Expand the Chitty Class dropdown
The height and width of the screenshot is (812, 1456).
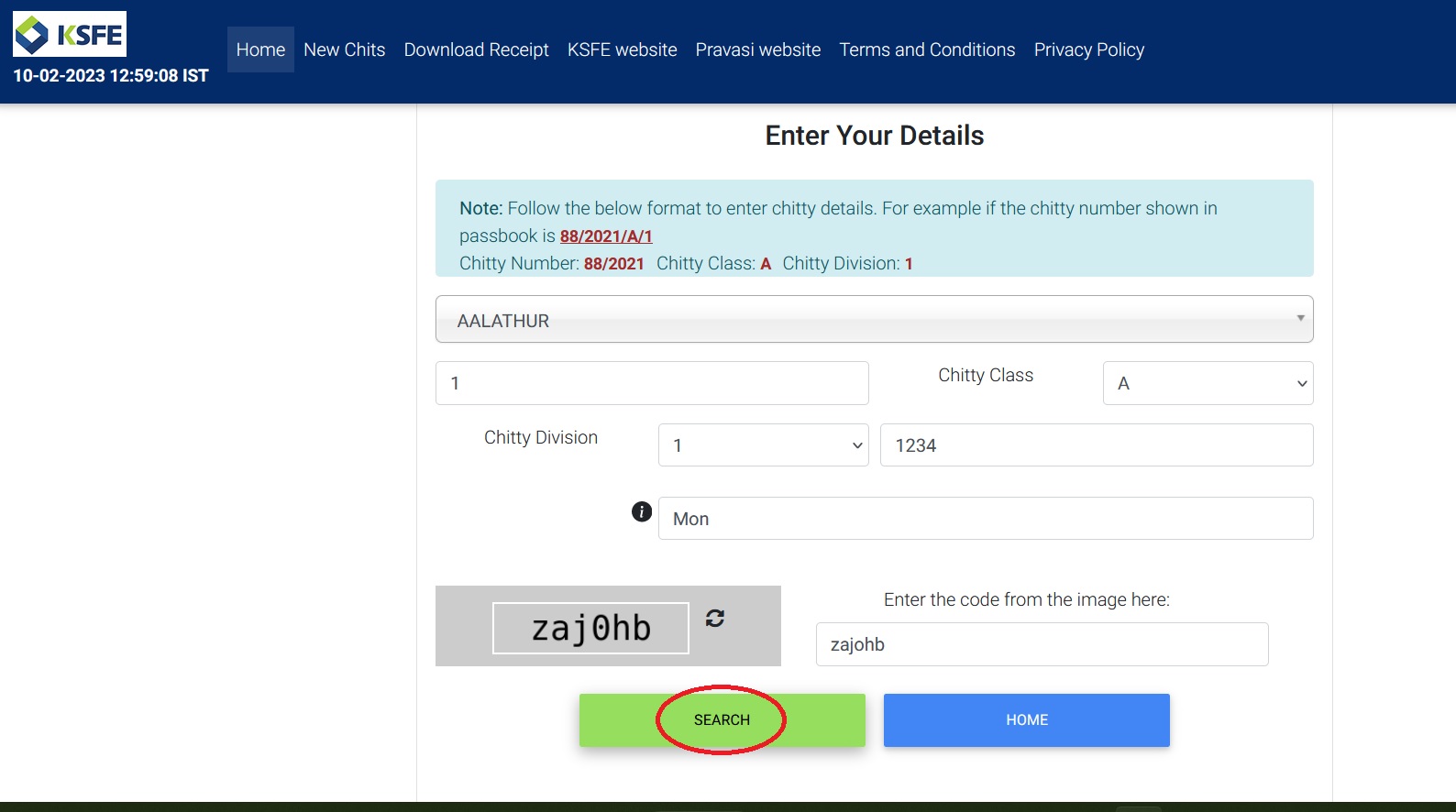coord(1208,383)
